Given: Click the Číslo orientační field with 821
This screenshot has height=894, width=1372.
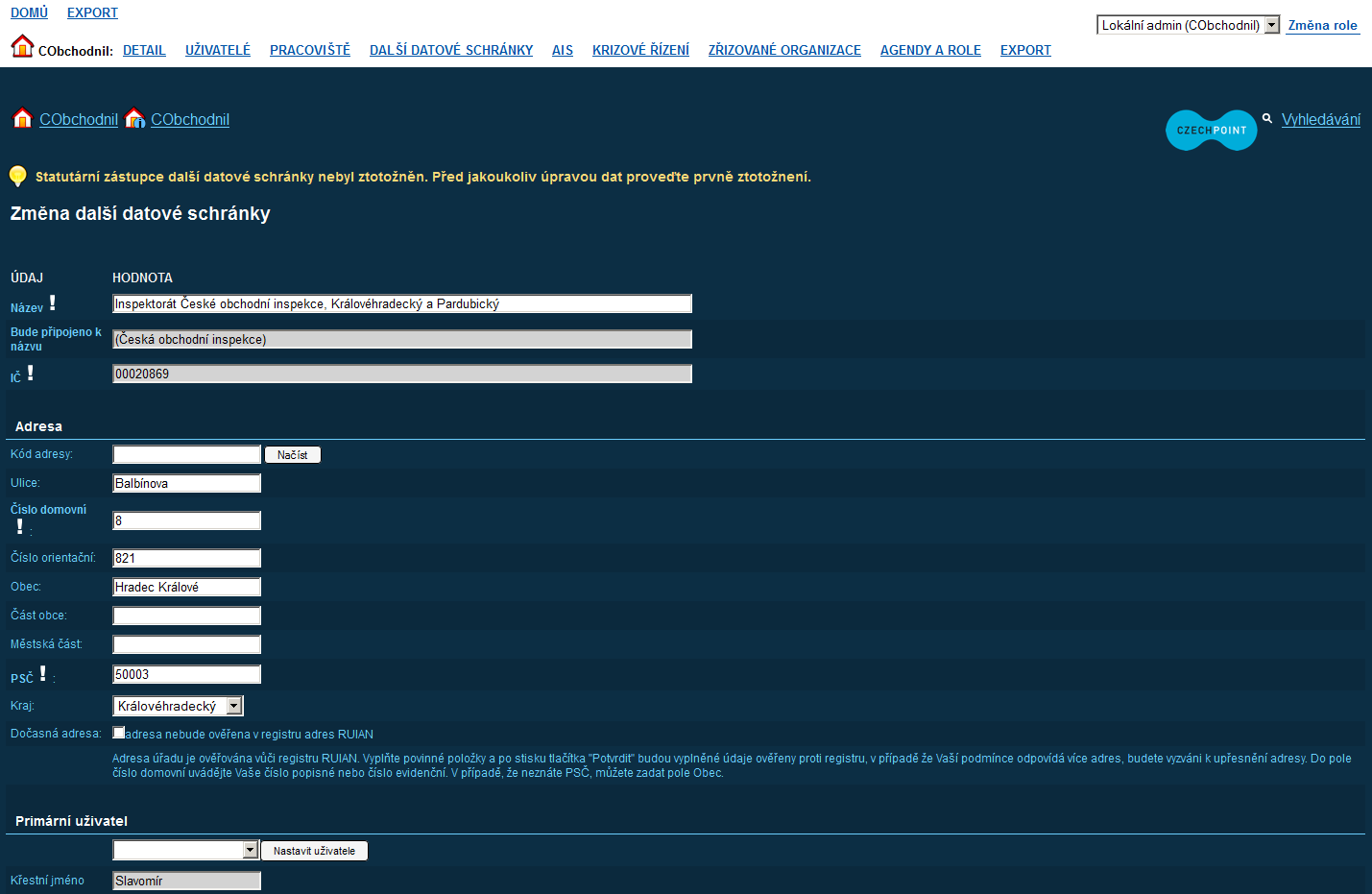Looking at the screenshot, I should pyautogui.click(x=187, y=558).
